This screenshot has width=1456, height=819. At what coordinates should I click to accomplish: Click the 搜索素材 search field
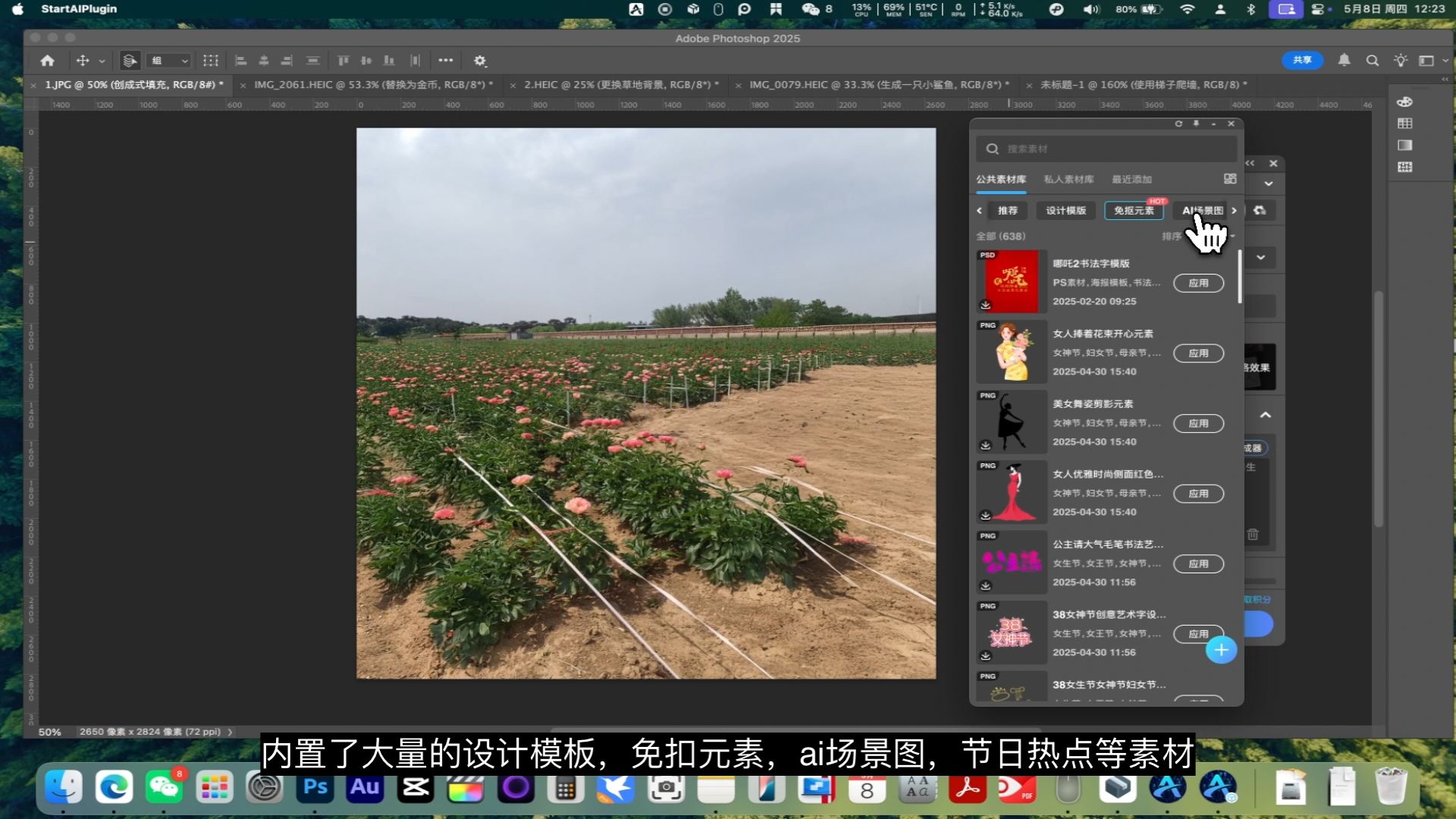pos(1107,149)
